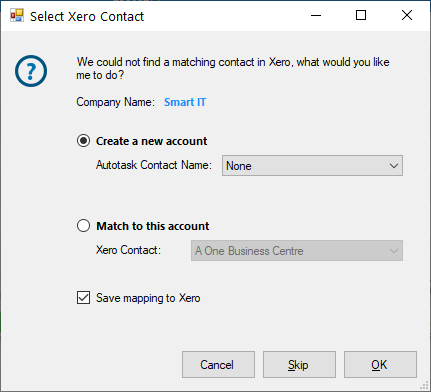This screenshot has height=392, width=431.
Task: Click the chevron on the Xero Contact combo box
Action: click(x=394, y=251)
